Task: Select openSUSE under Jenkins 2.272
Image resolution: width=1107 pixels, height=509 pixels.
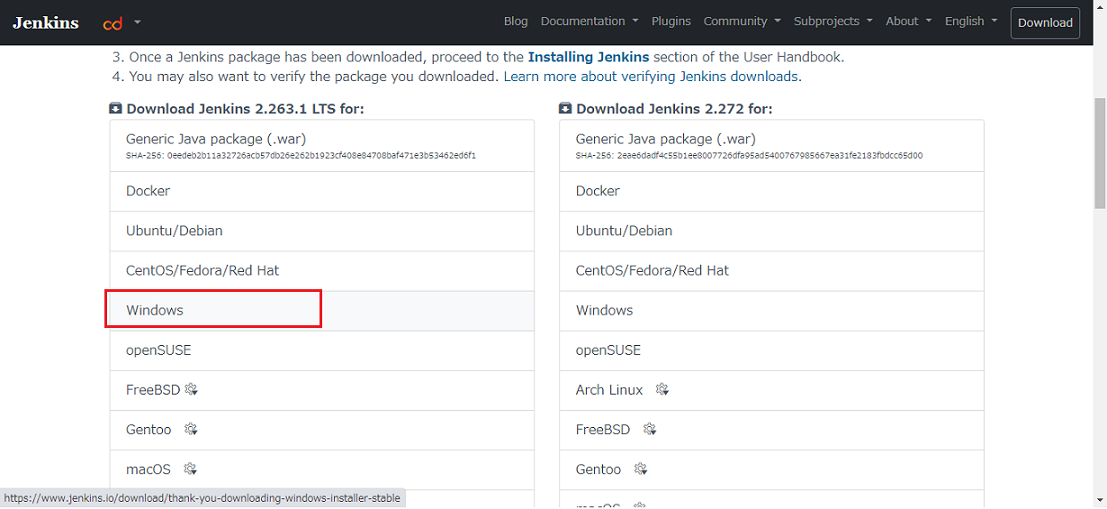Action: [772, 350]
